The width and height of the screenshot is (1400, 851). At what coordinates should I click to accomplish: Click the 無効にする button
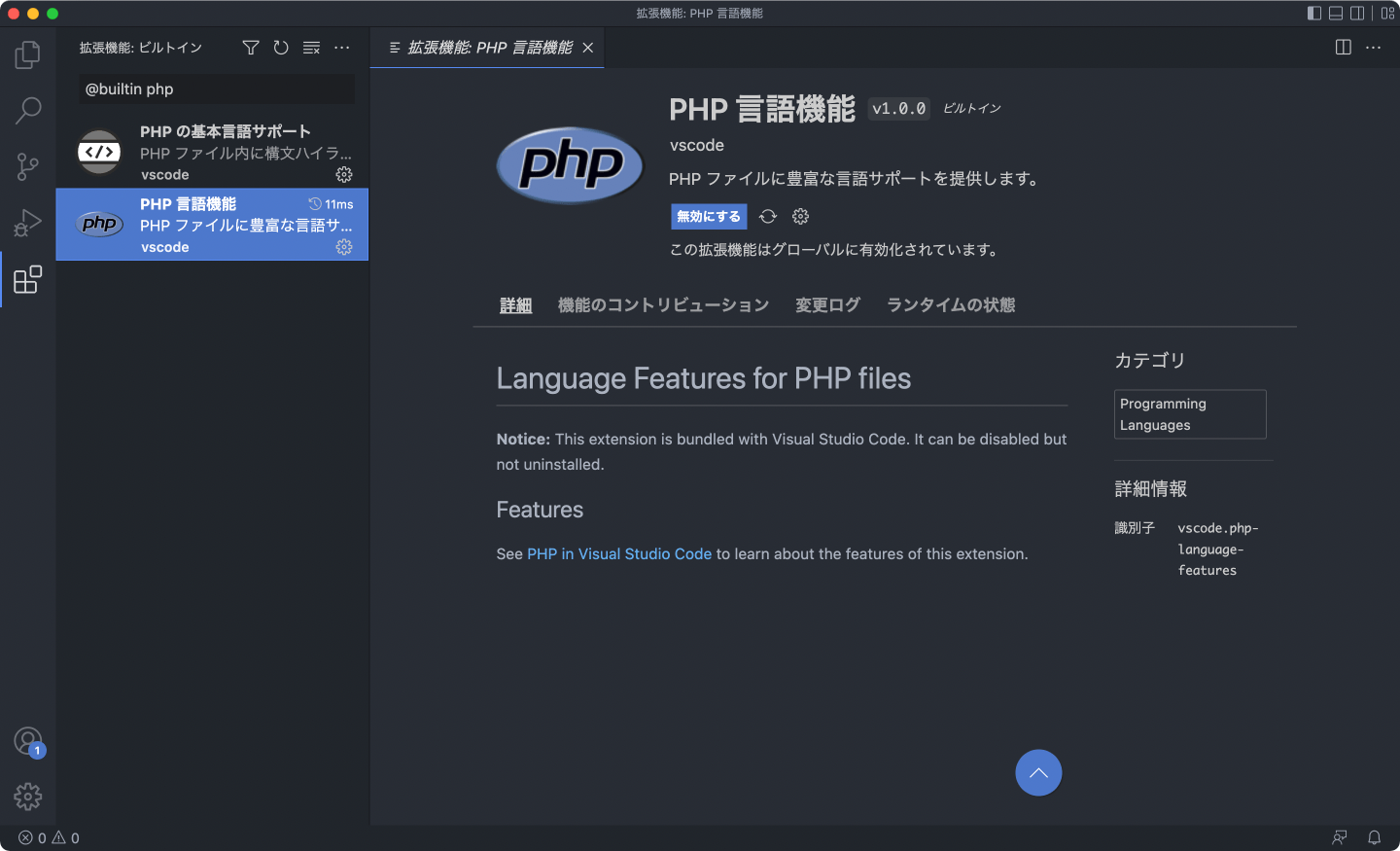pos(709,217)
